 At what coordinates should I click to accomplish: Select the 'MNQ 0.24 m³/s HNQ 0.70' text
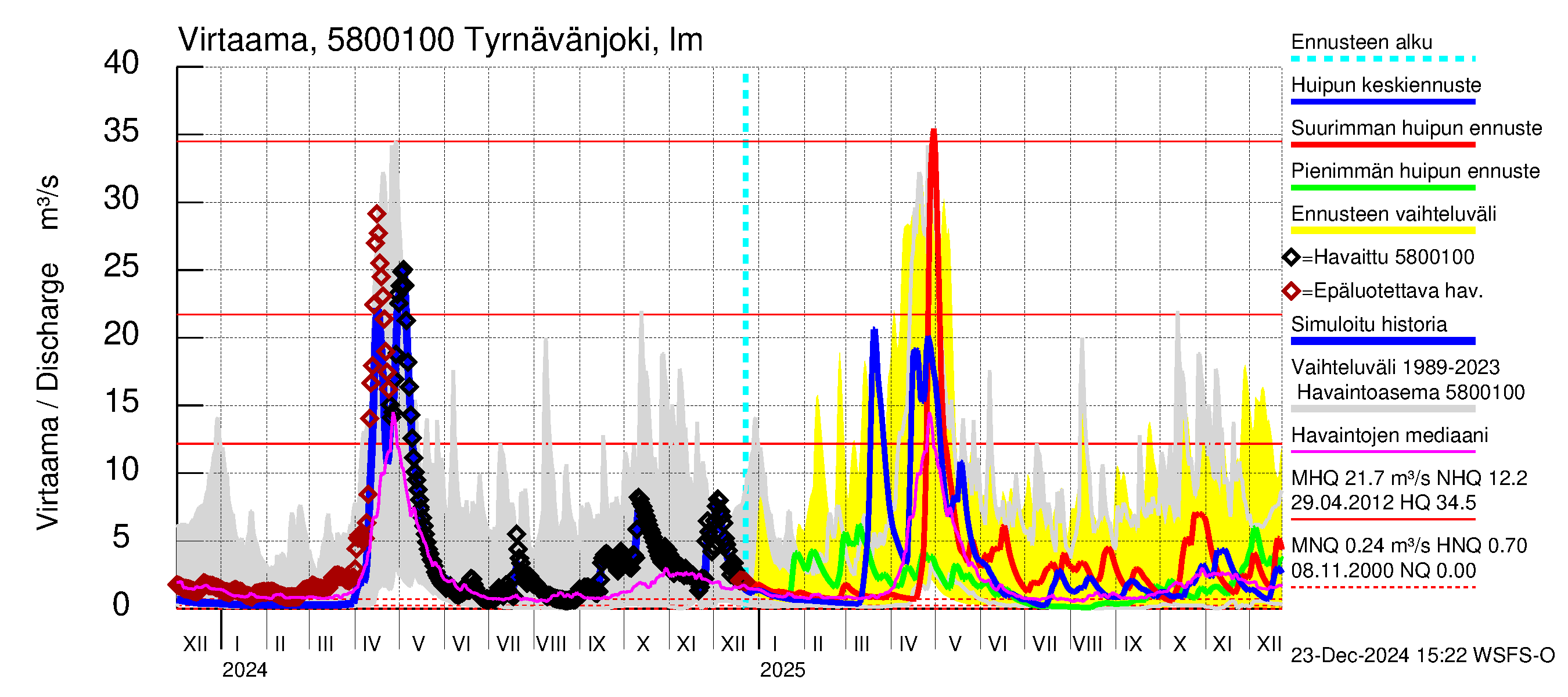tap(1408, 546)
